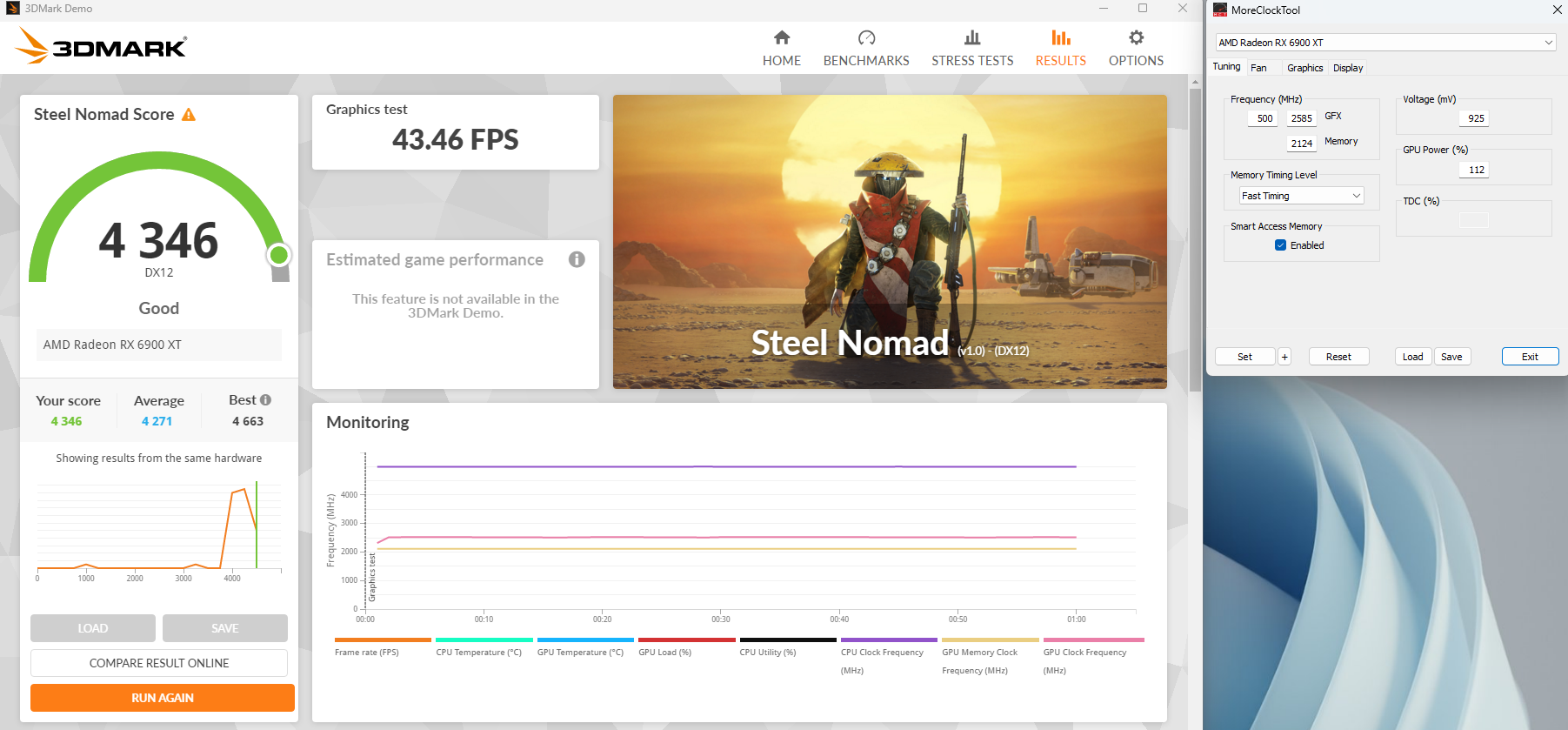
Task: Click the Estimated game performance info icon
Action: click(x=577, y=259)
